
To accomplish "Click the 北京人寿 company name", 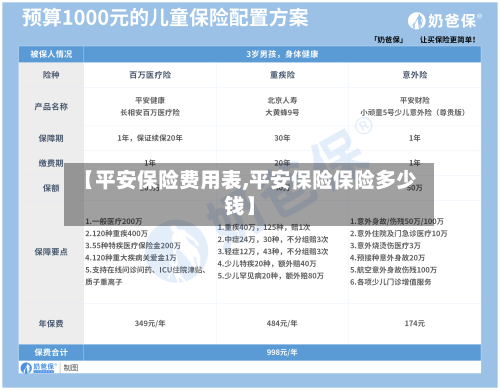I will pos(282,100).
